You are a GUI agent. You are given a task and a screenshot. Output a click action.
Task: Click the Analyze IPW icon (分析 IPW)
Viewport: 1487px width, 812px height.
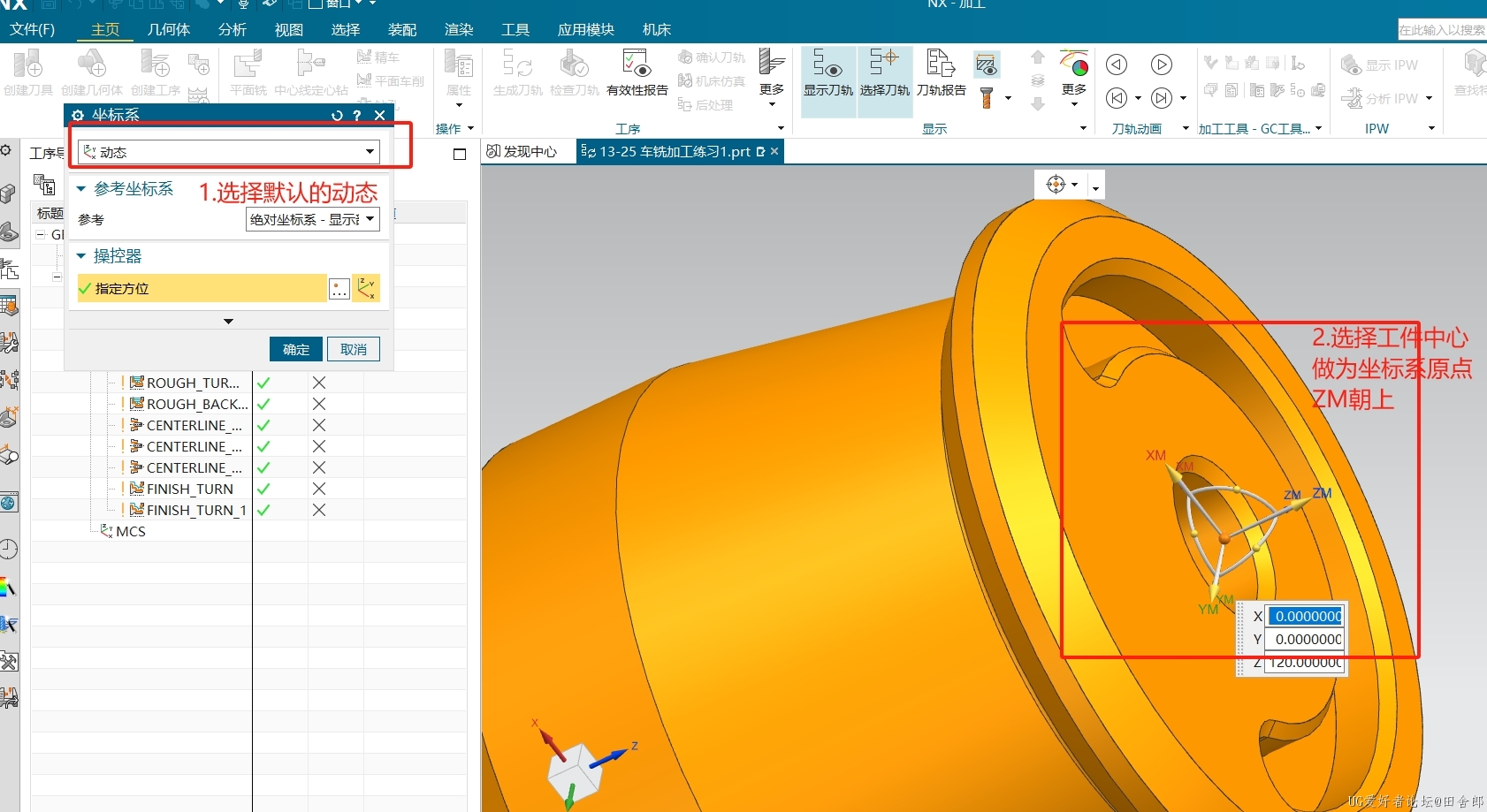coord(1380,98)
